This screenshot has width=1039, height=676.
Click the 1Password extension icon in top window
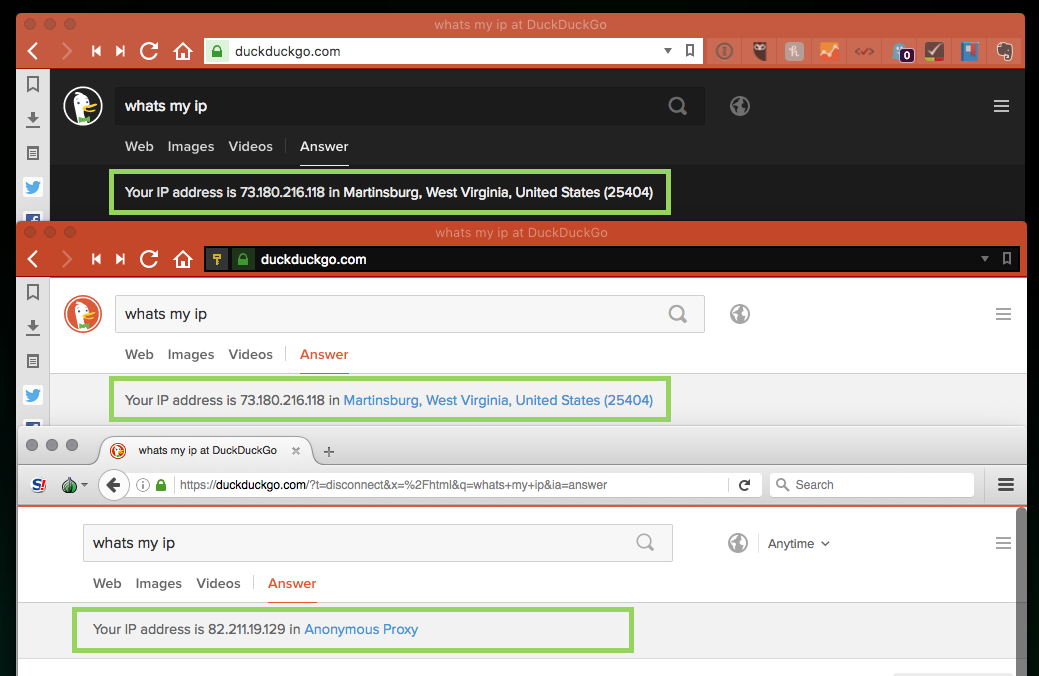click(x=724, y=51)
